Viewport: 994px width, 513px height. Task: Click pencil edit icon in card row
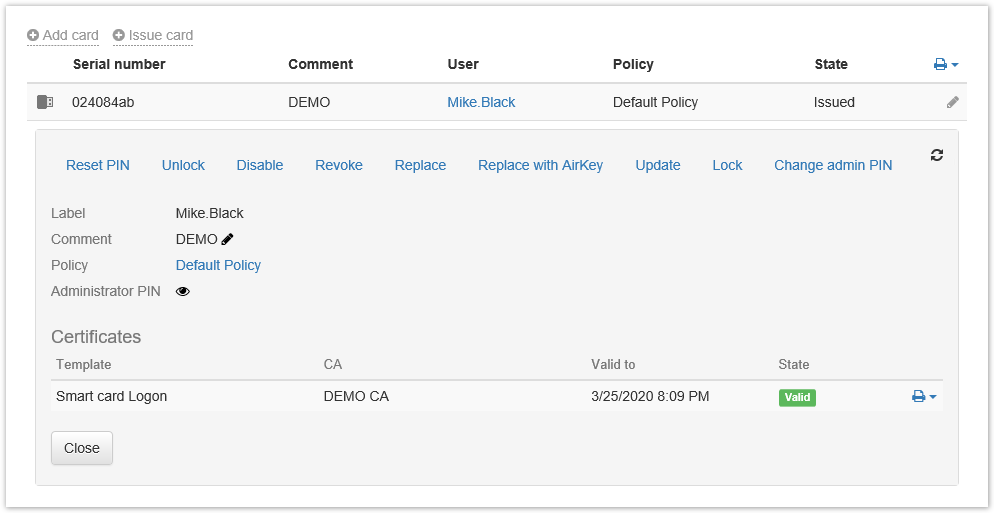point(953,102)
